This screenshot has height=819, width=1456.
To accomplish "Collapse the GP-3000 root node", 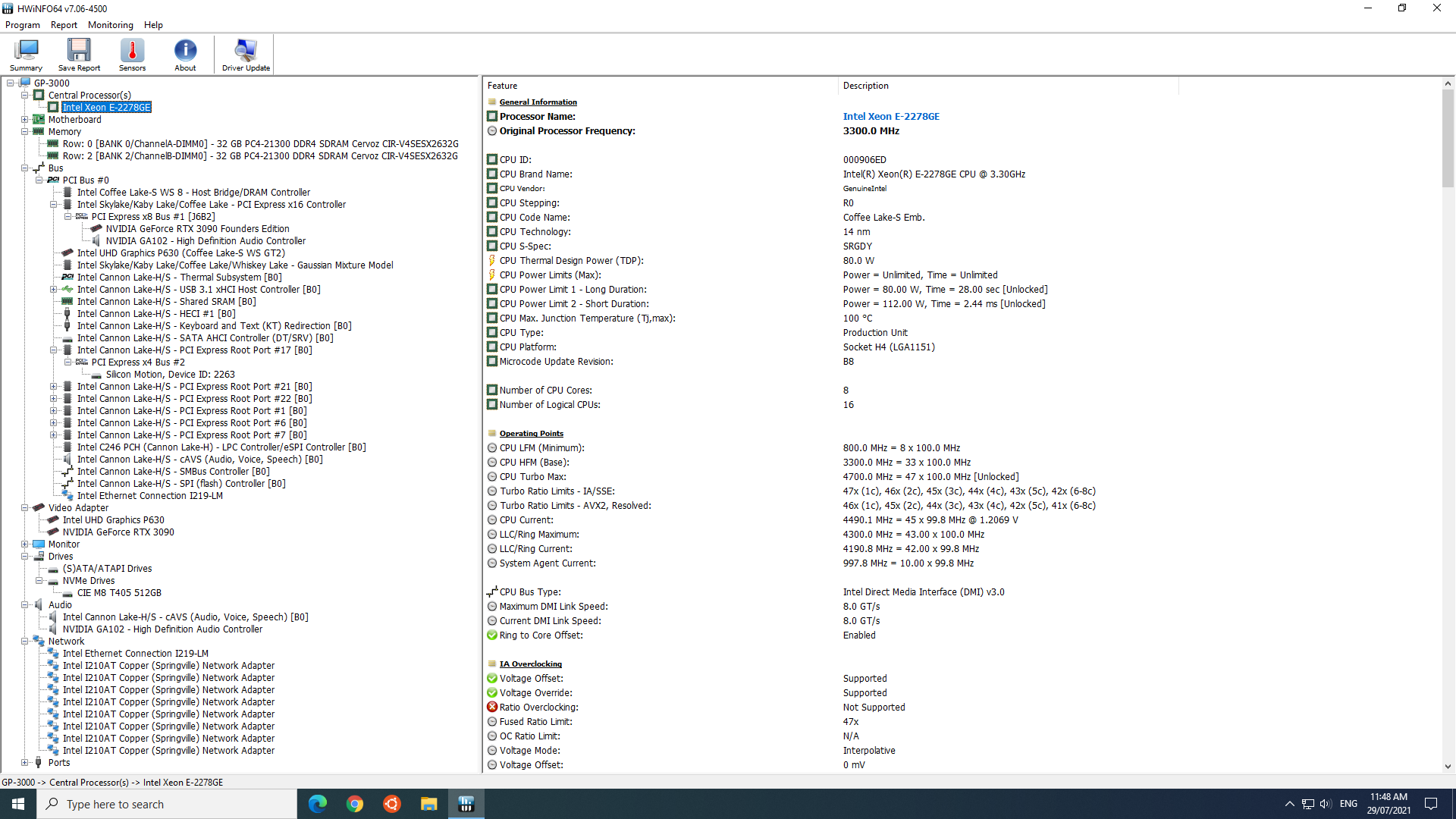I will click(11, 83).
